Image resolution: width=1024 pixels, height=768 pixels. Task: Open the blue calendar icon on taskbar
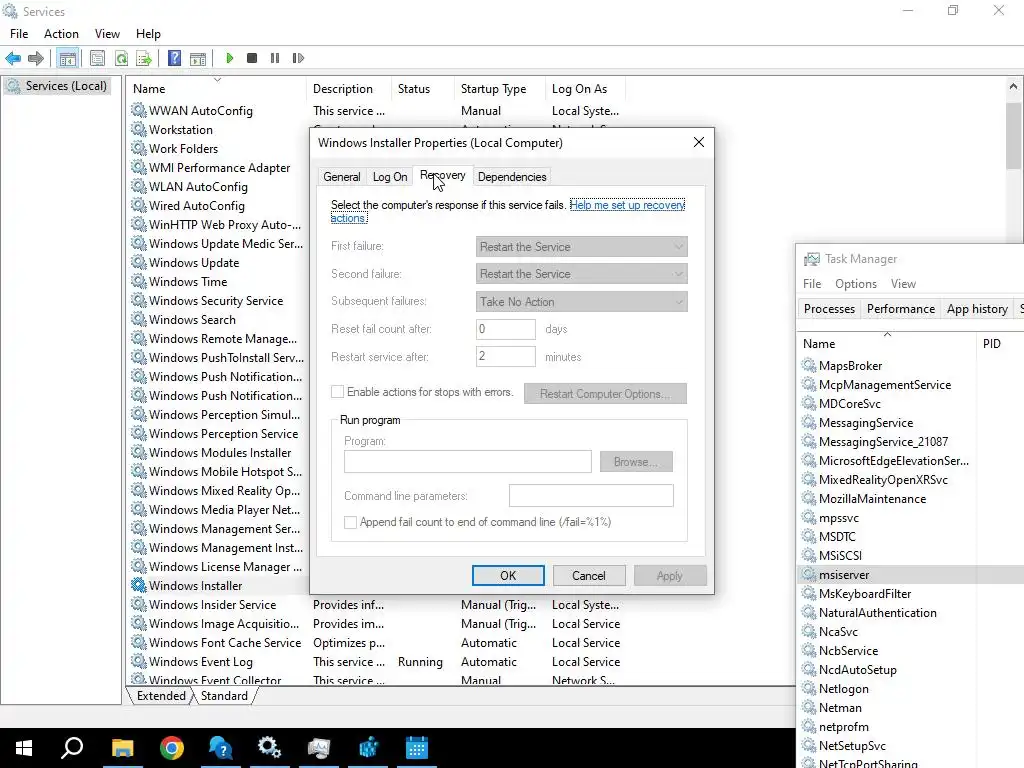[x=417, y=748]
